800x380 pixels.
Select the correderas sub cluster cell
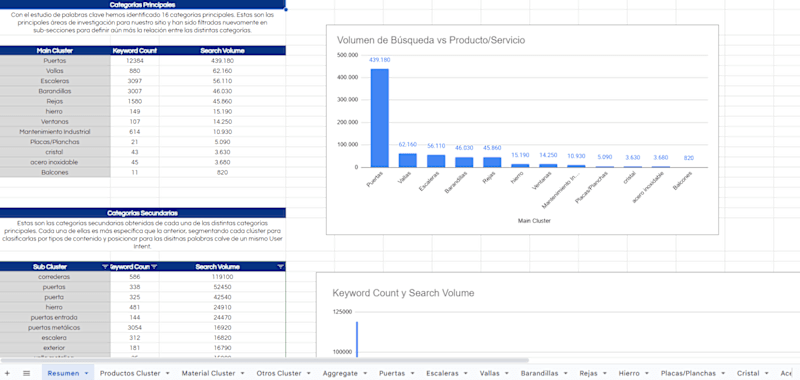55,277
